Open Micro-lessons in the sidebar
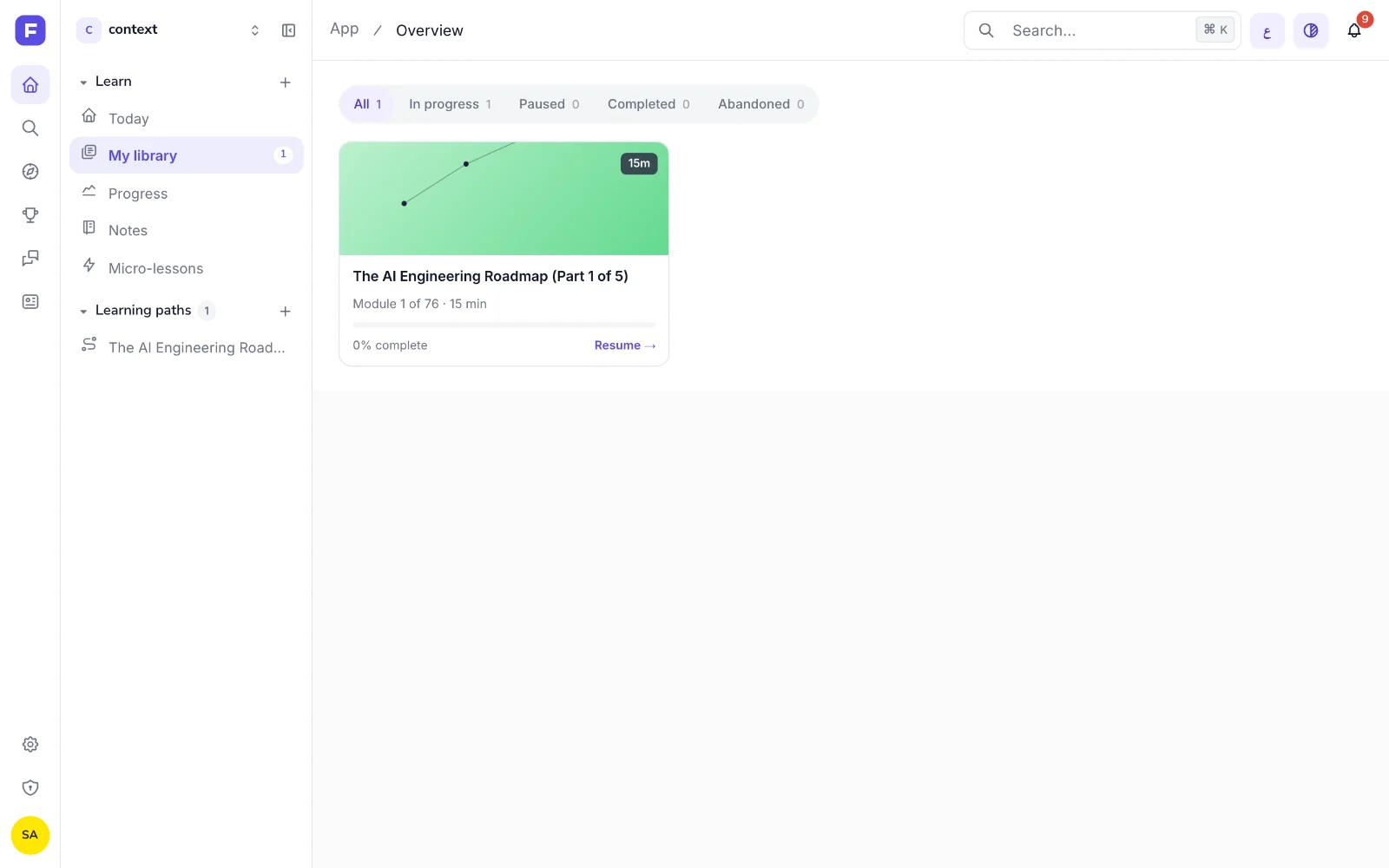 coord(187,268)
